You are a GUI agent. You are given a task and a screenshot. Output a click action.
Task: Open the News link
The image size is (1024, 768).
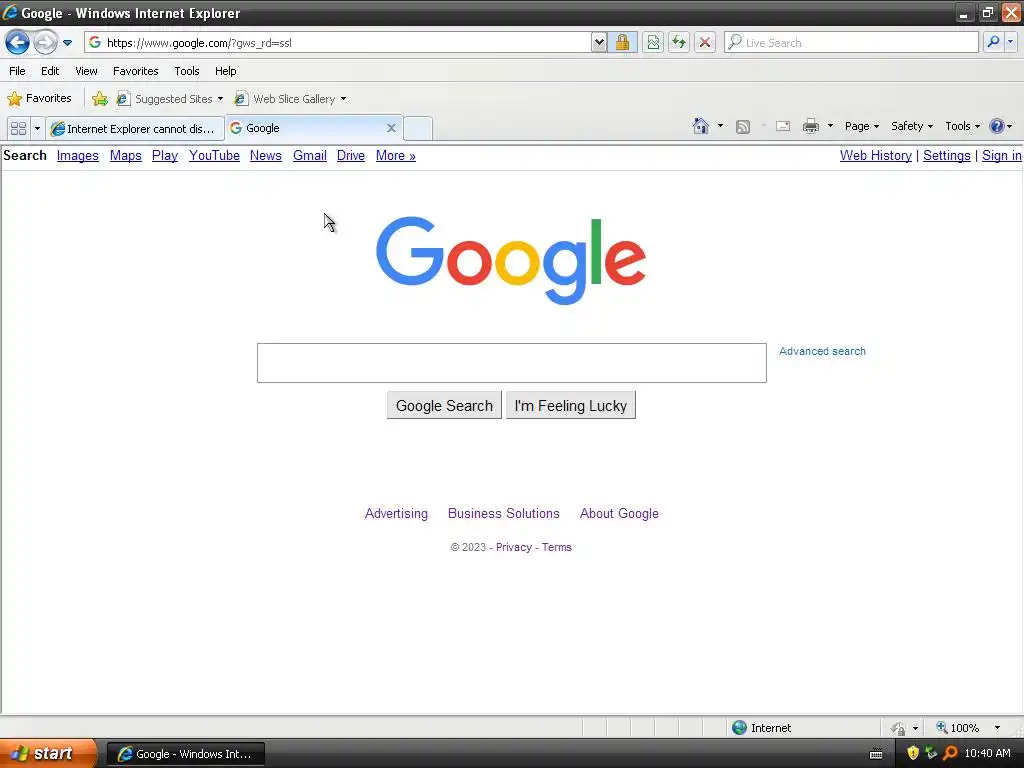pyautogui.click(x=266, y=155)
